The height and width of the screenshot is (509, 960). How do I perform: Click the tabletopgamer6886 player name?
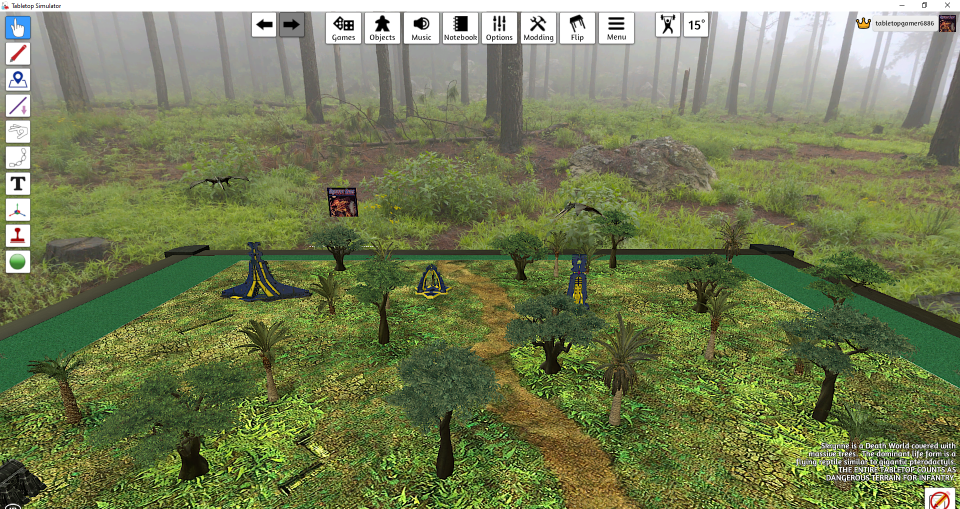point(905,24)
